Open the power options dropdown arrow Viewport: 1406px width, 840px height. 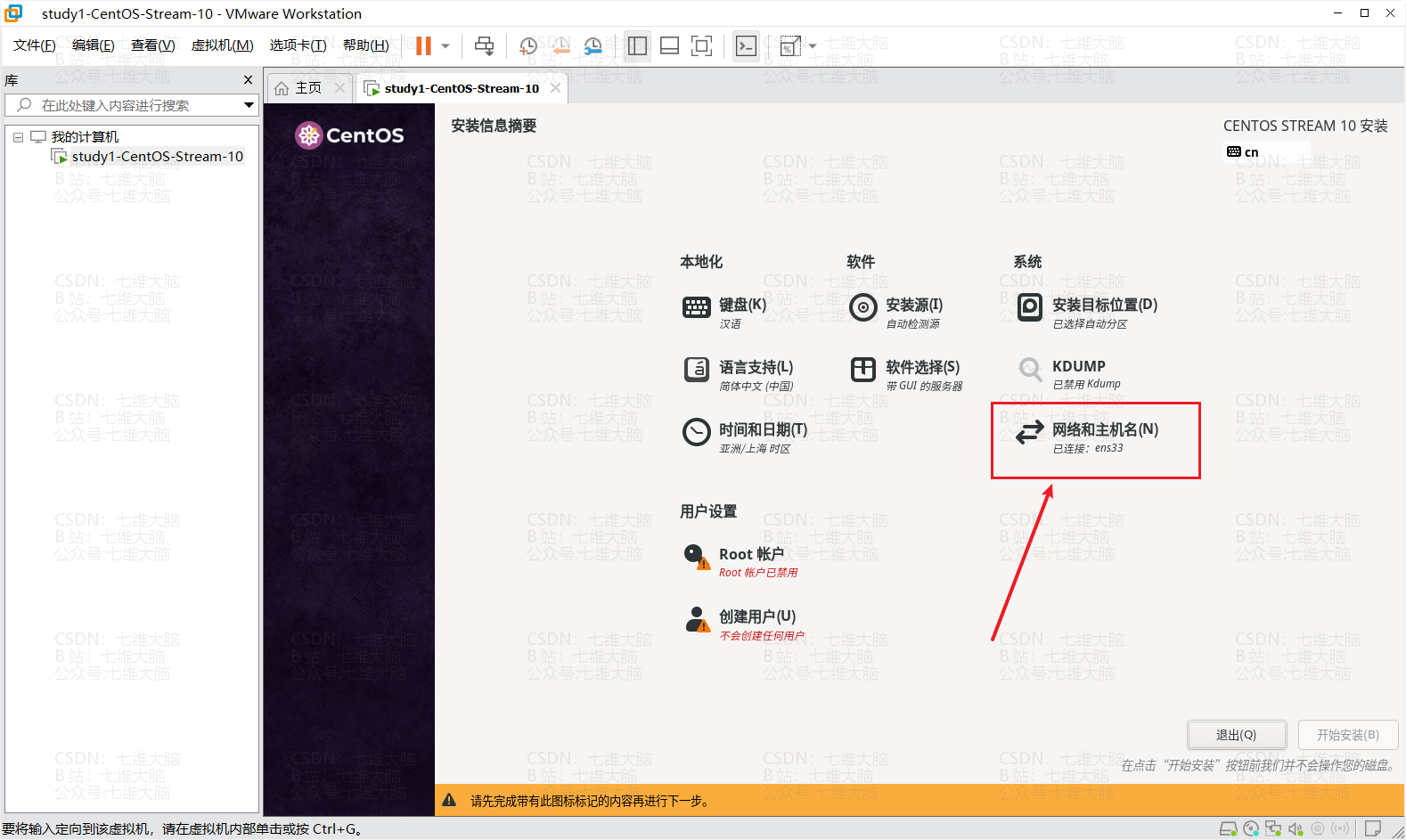[446, 46]
